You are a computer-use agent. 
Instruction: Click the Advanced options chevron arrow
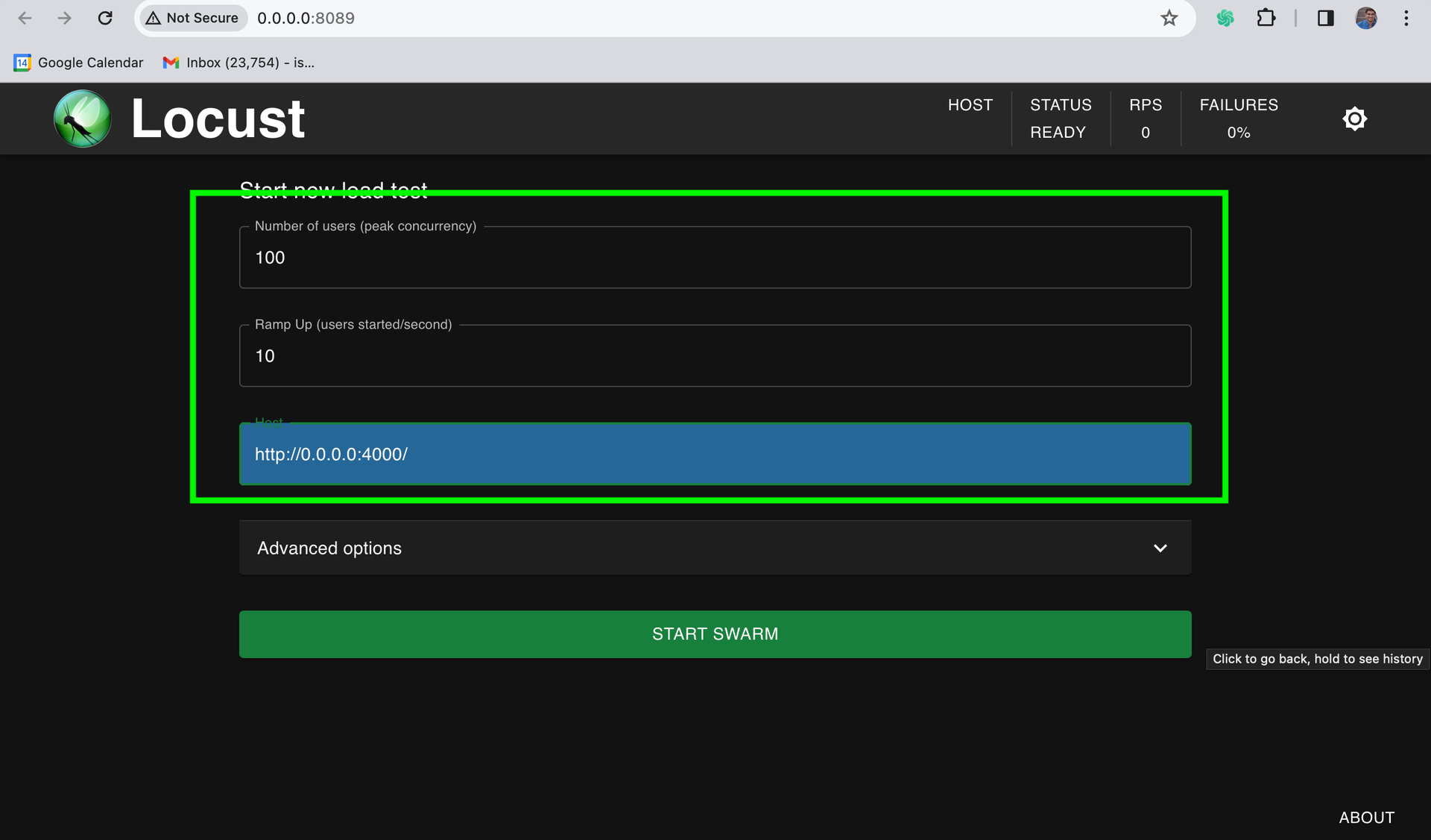pos(1160,548)
